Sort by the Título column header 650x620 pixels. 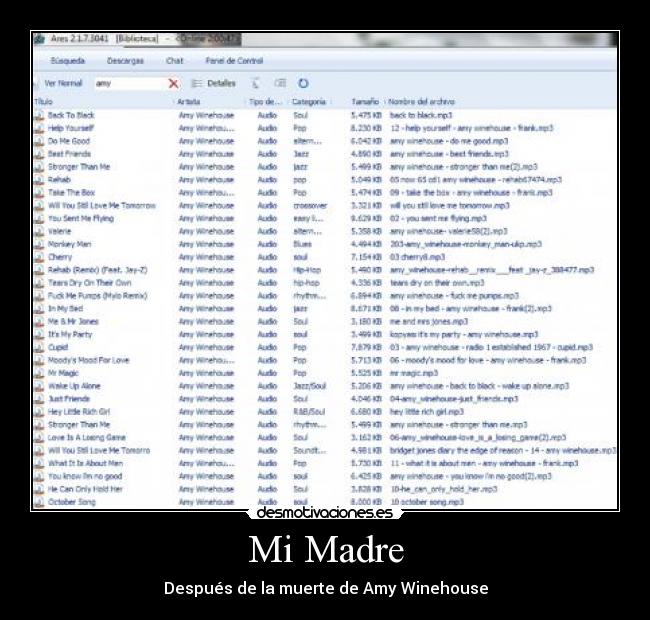(x=44, y=102)
